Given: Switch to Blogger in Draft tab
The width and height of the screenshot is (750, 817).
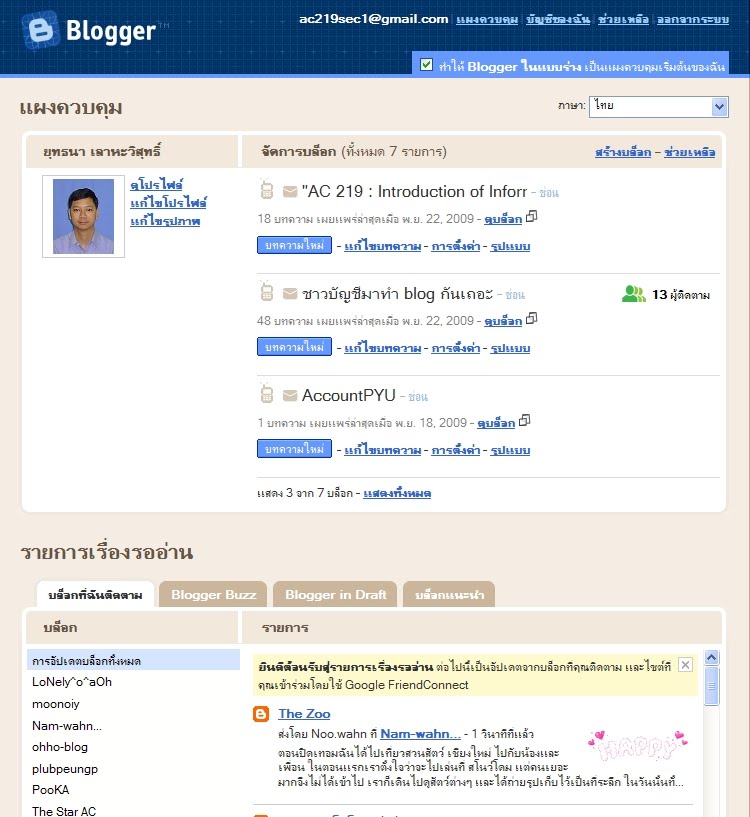Looking at the screenshot, I should tap(335, 595).
